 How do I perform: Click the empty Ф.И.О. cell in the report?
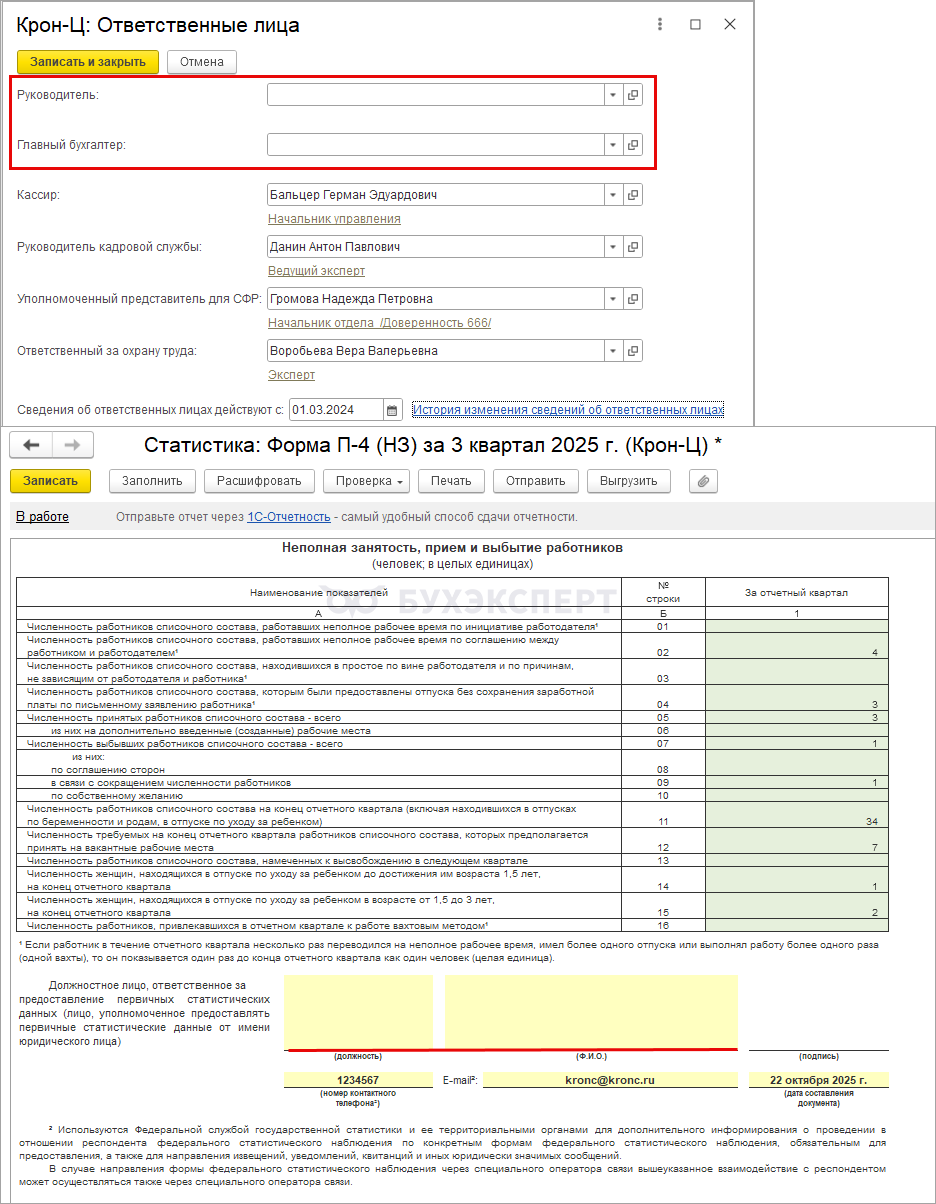pyautogui.click(x=591, y=1012)
